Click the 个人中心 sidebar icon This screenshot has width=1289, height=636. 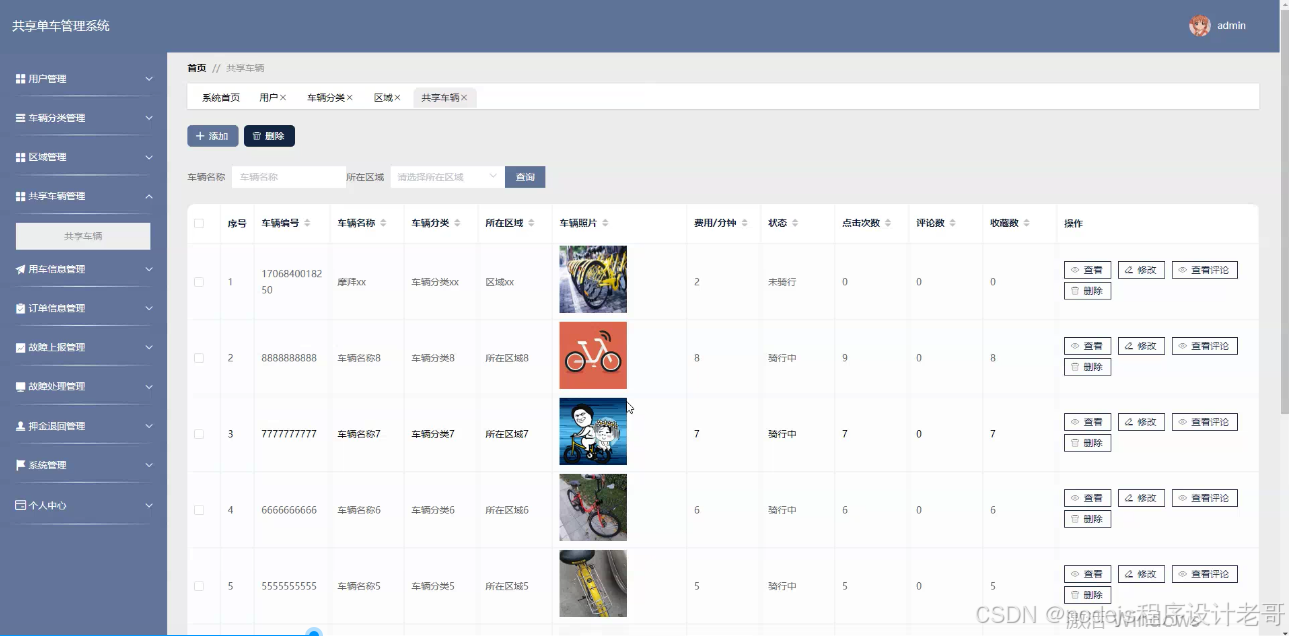tap(20, 505)
